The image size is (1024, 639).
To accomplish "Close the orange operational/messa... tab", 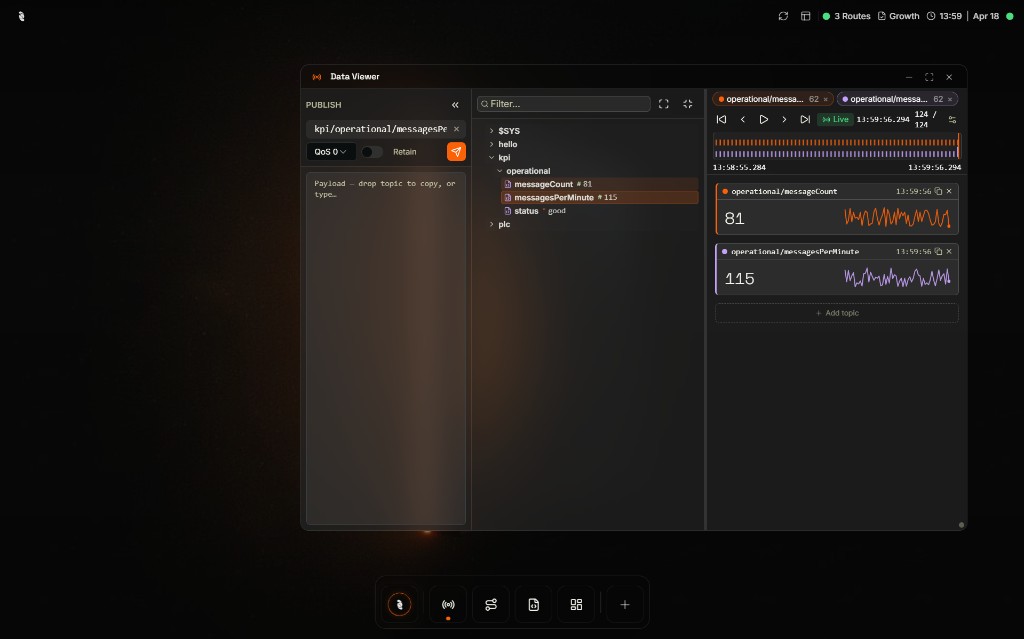I will (825, 99).
